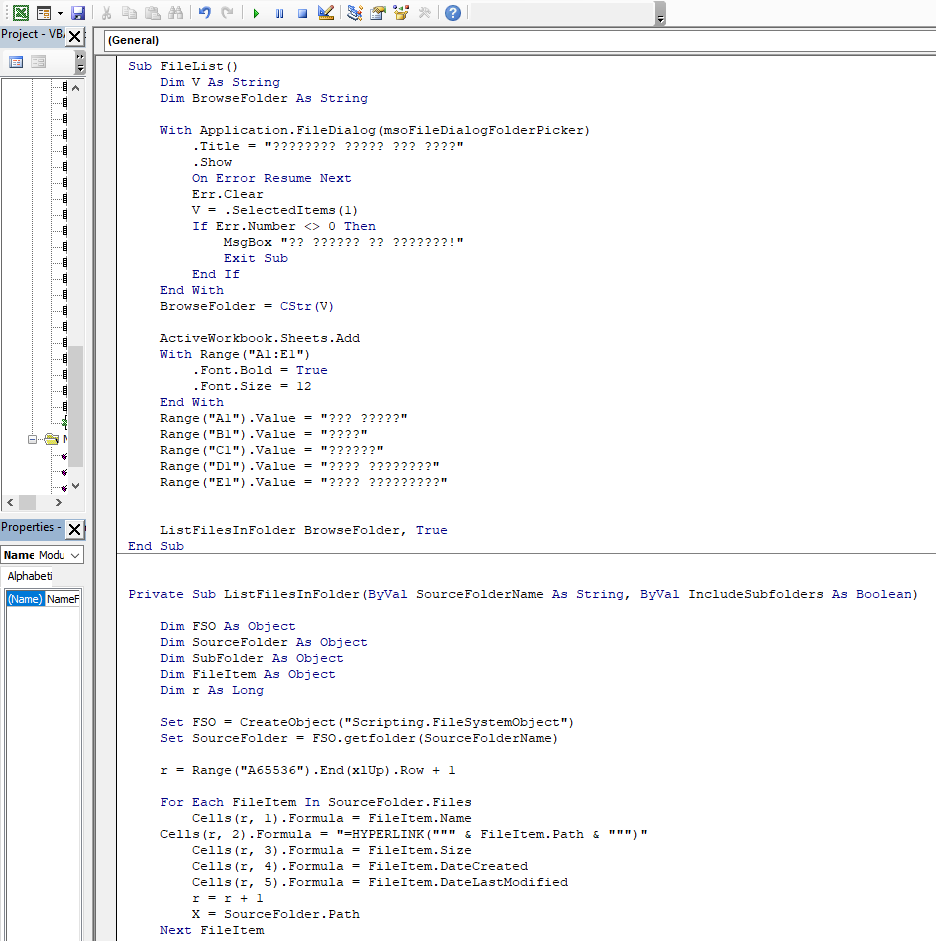Open the (General) object dropdown

pos(520,40)
